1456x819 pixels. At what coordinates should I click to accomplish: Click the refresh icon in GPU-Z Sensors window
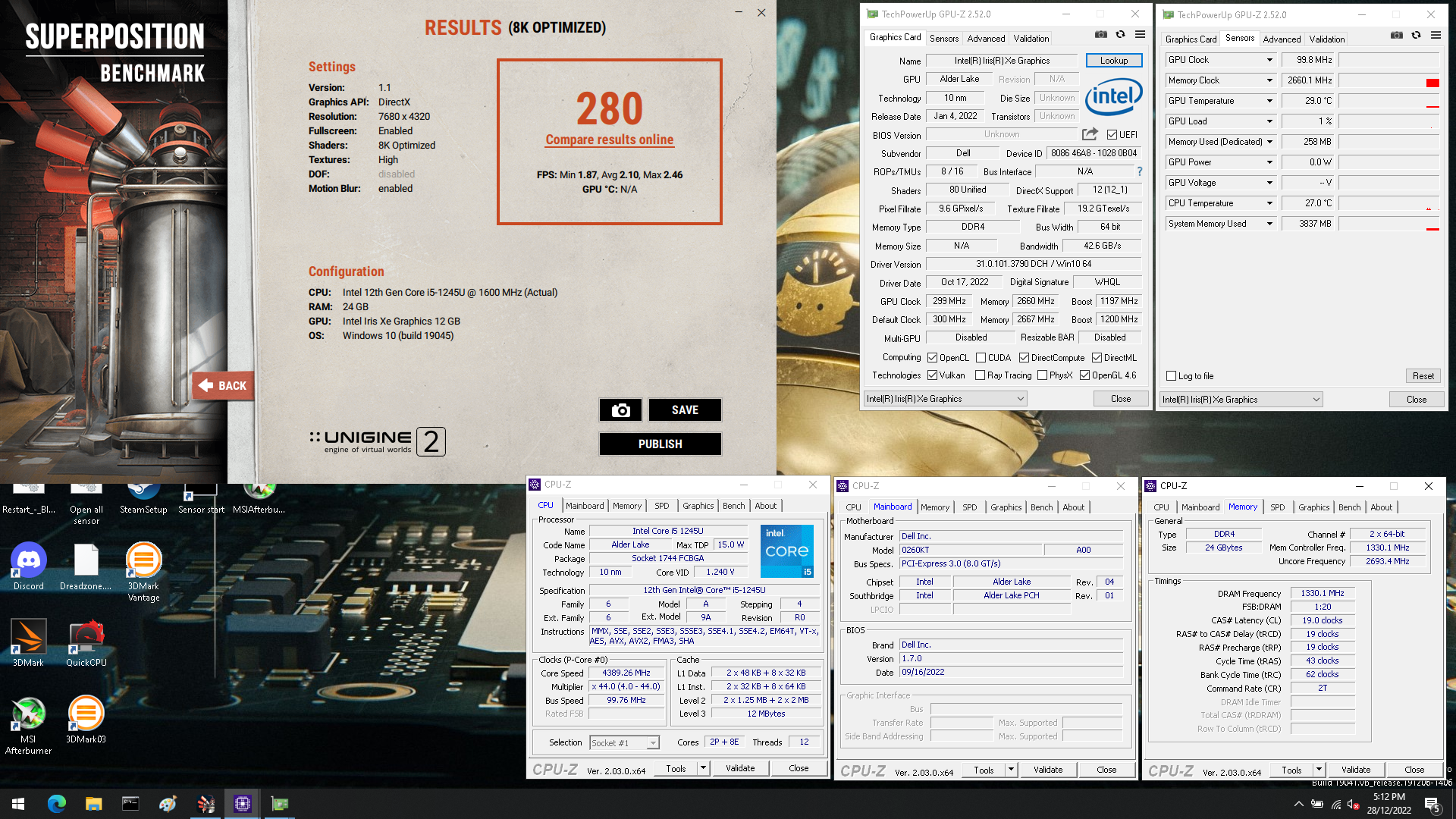click(x=1416, y=36)
